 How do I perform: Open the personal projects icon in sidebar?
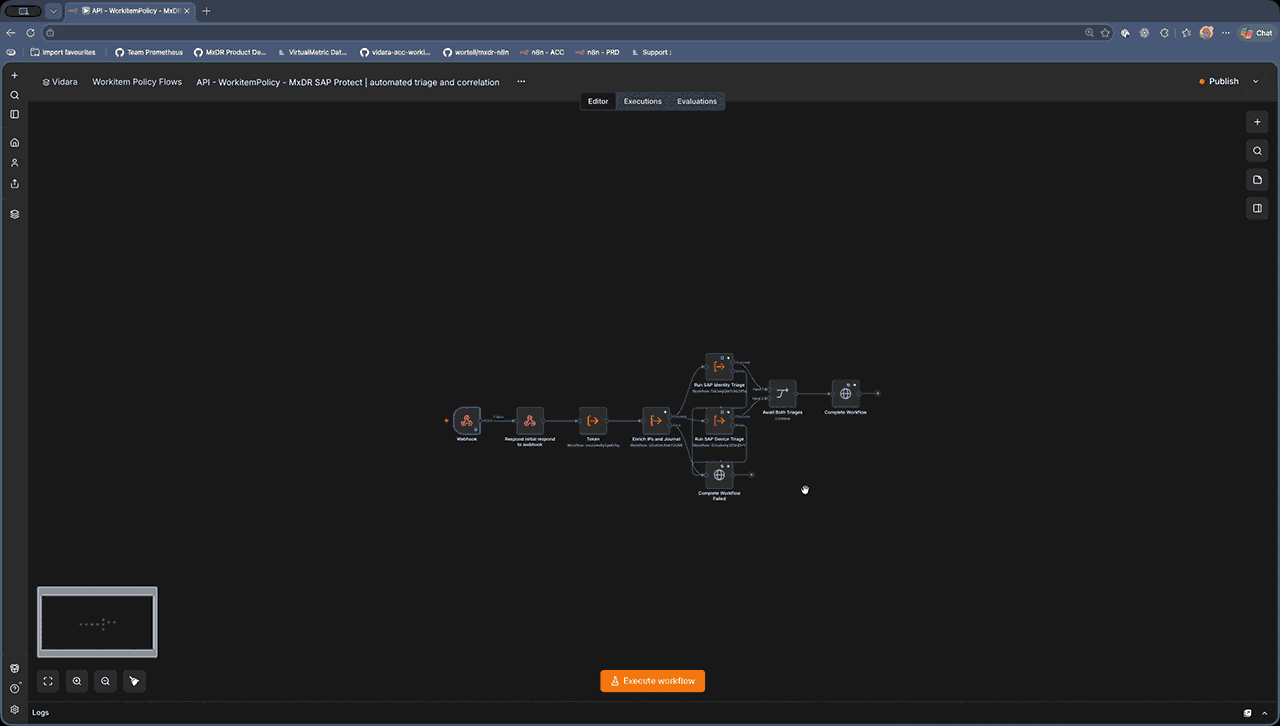pyautogui.click(x=14, y=162)
